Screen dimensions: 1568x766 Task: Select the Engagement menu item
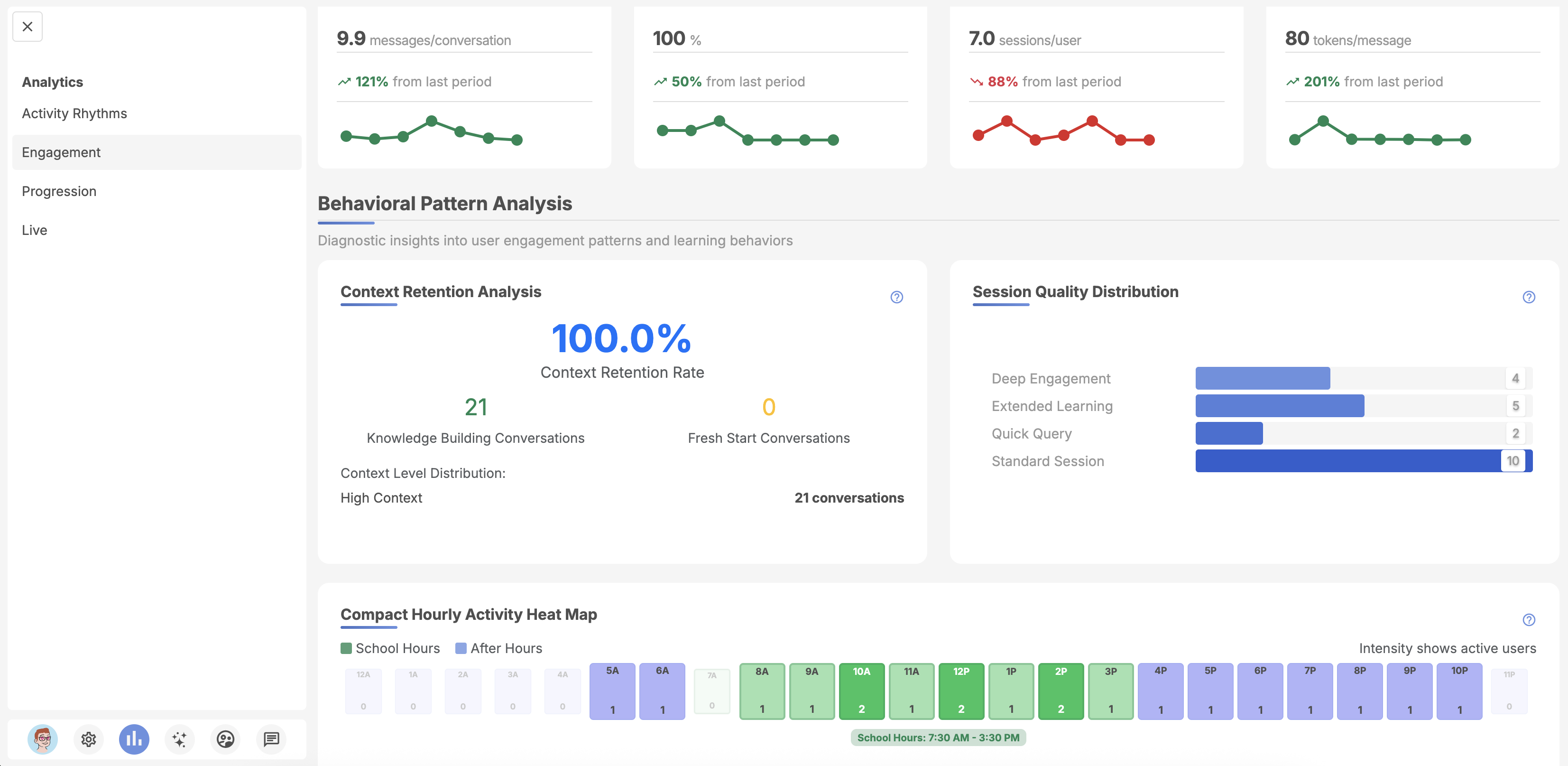(61, 152)
